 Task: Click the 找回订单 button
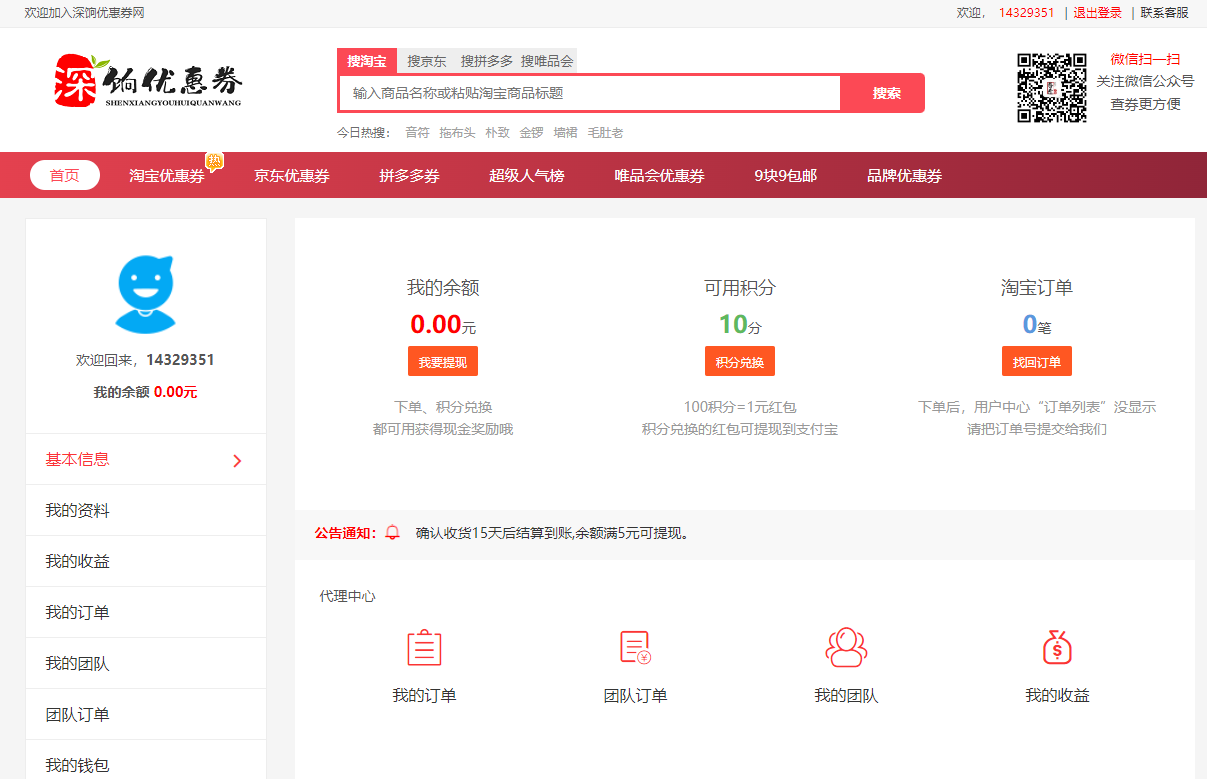point(1036,362)
